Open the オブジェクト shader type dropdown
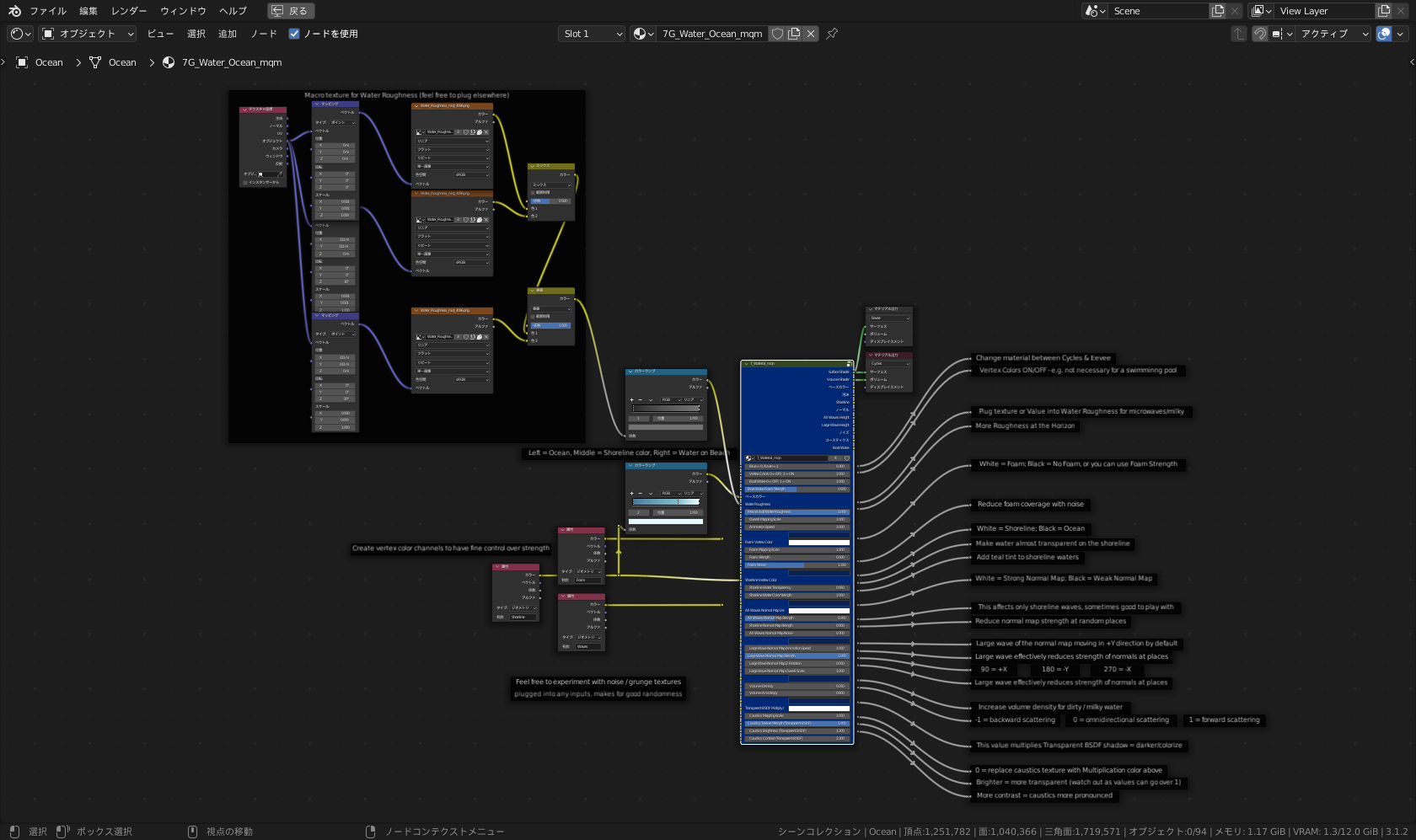Image resolution: width=1416 pixels, height=840 pixels. 88,34
